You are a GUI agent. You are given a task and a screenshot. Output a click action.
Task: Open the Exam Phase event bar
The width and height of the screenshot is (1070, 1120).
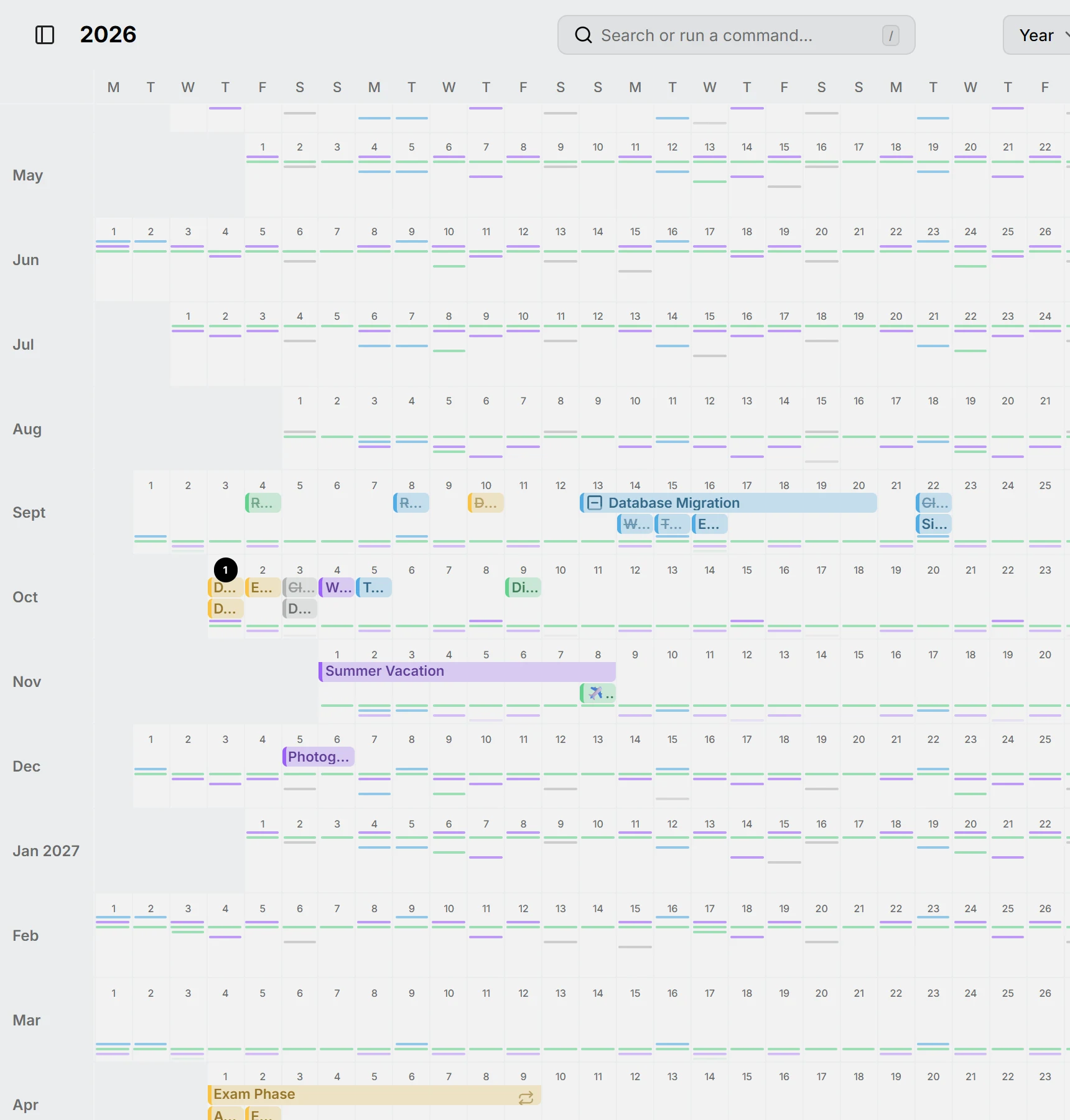pos(374,1095)
